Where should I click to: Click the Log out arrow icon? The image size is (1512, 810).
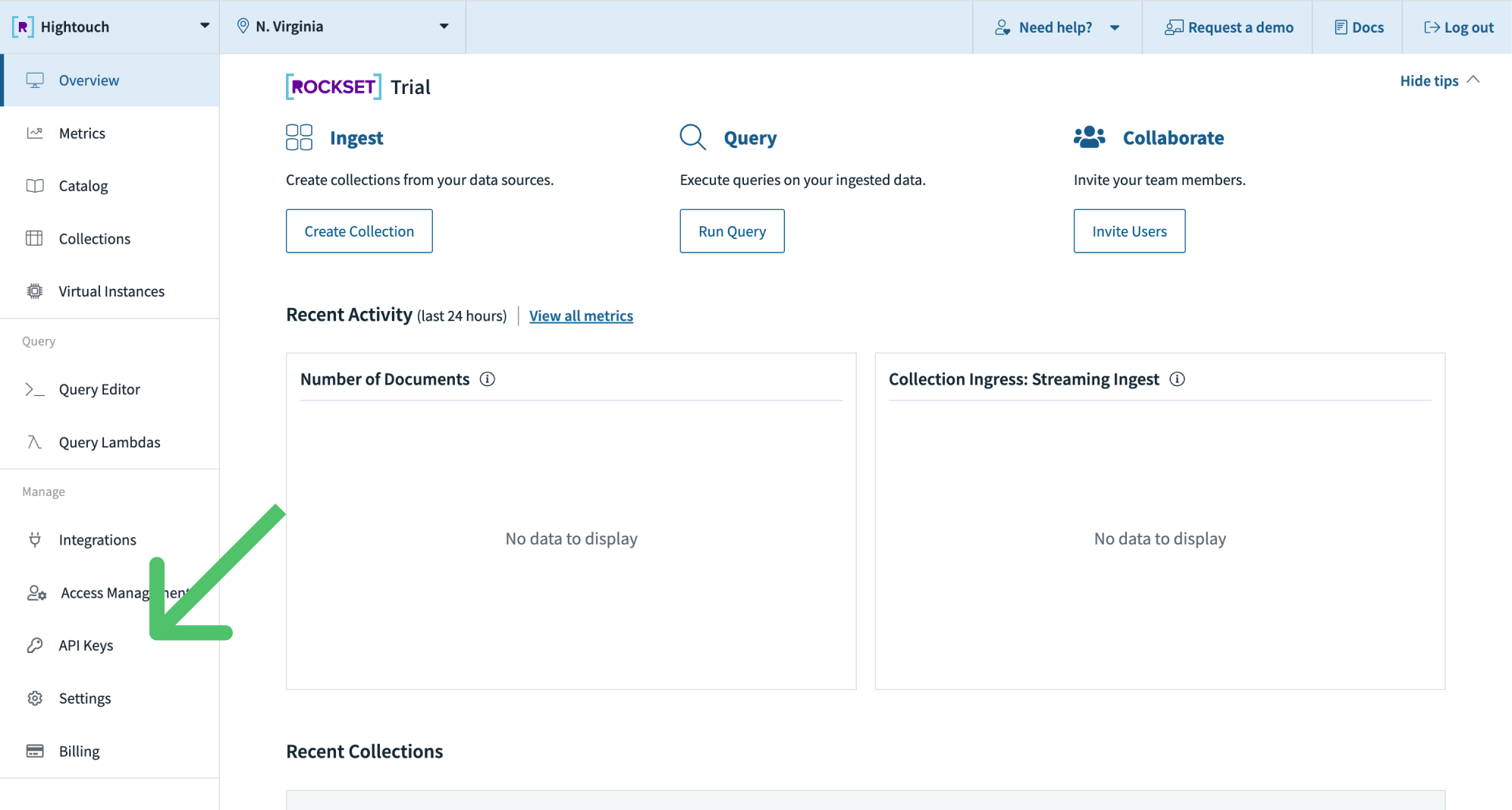click(x=1432, y=27)
